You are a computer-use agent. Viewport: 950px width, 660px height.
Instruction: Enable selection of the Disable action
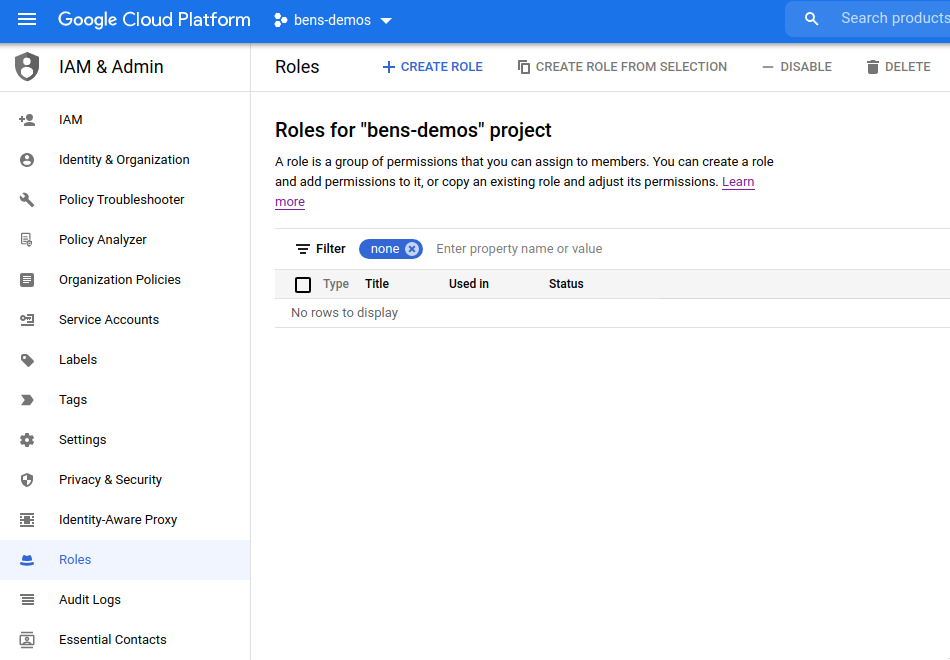796,66
